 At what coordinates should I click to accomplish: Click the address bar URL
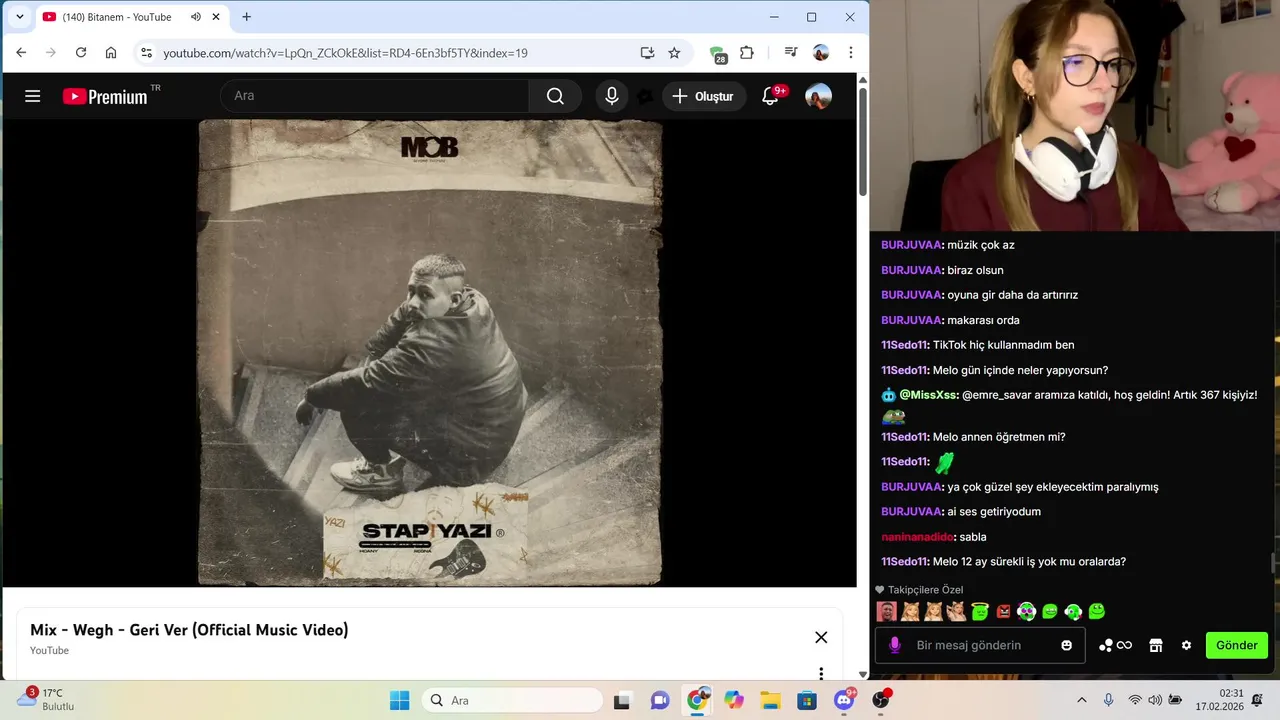pos(345,53)
